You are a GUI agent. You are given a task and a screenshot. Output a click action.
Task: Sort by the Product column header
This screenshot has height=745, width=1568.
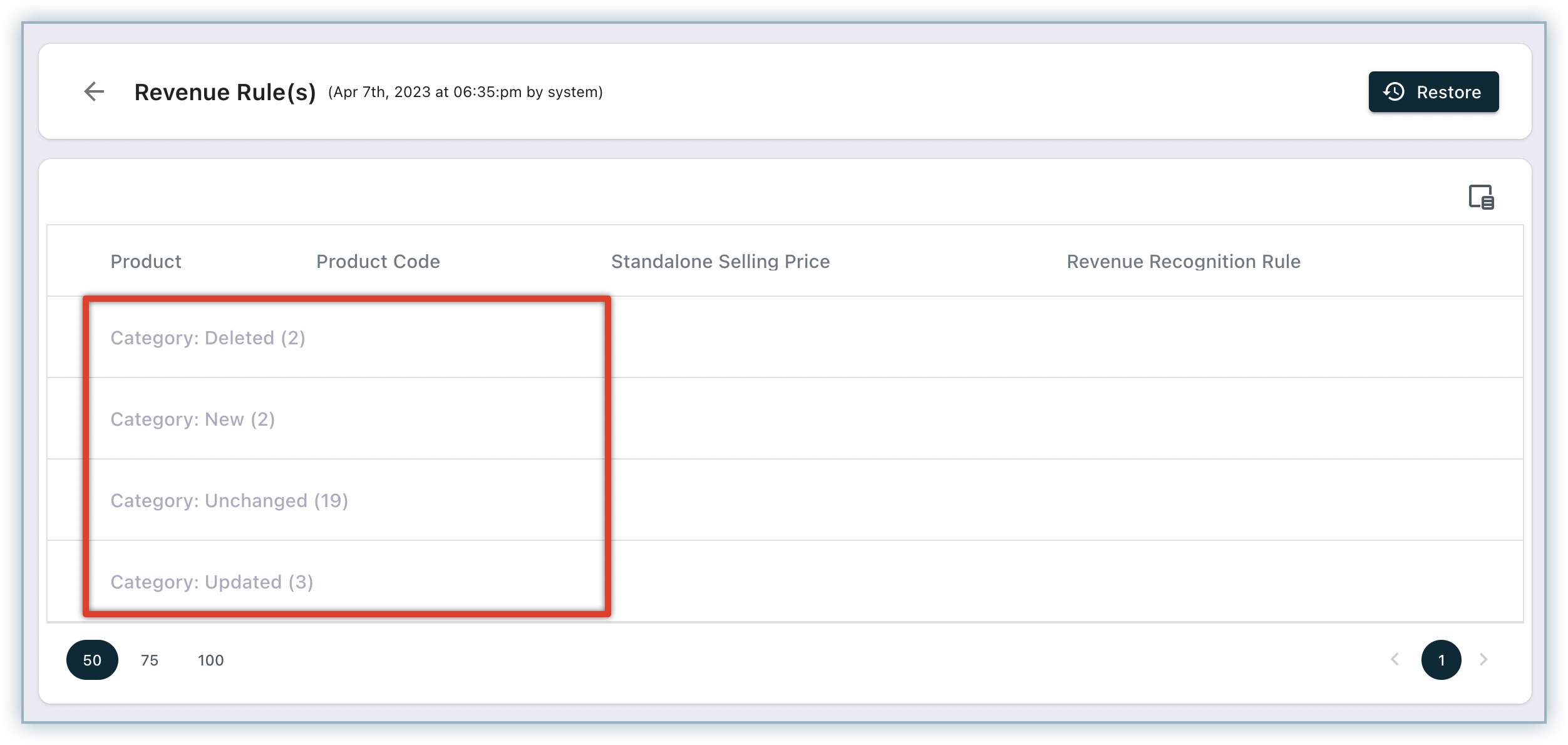coord(145,261)
